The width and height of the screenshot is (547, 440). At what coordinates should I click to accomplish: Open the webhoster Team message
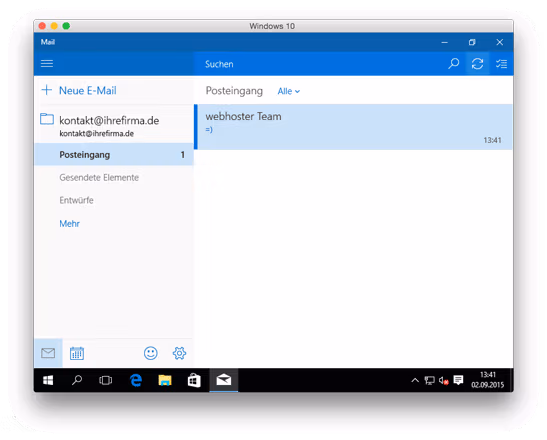[353, 127]
